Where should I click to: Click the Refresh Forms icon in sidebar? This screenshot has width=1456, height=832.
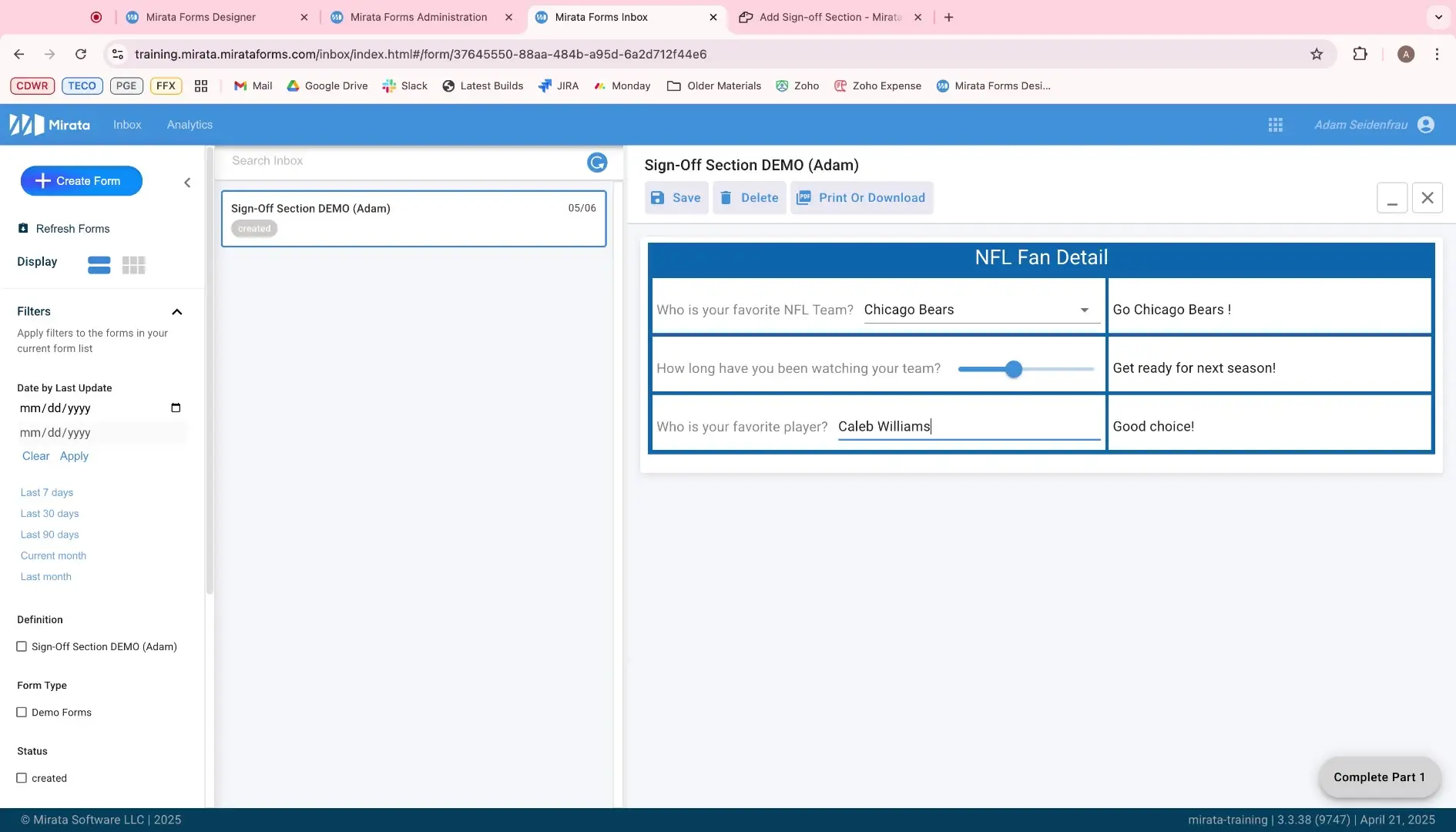pyautogui.click(x=22, y=228)
